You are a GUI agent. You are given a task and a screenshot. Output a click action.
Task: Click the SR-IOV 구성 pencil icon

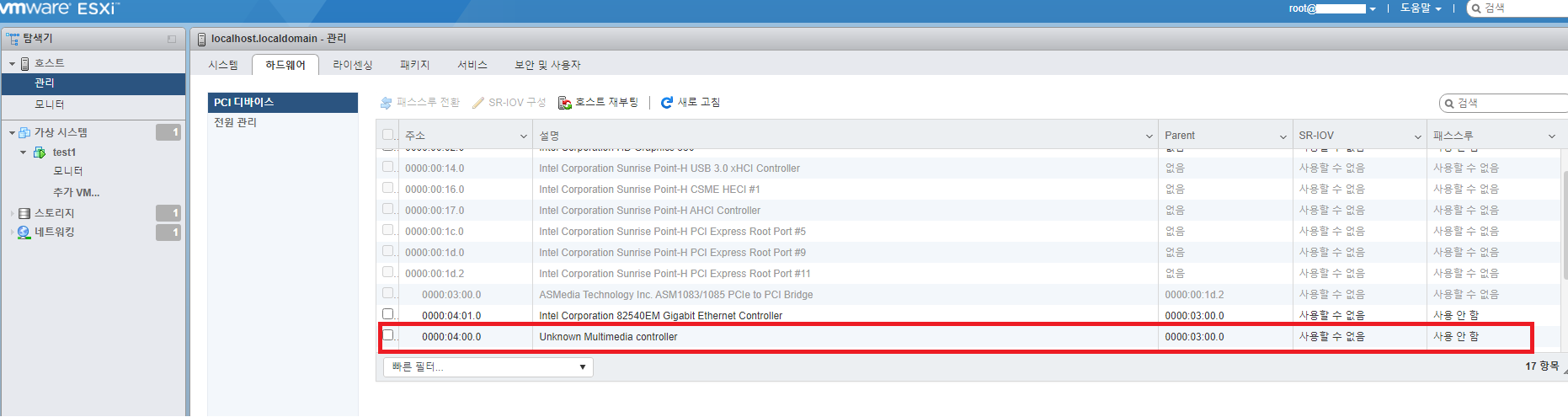coord(478,103)
